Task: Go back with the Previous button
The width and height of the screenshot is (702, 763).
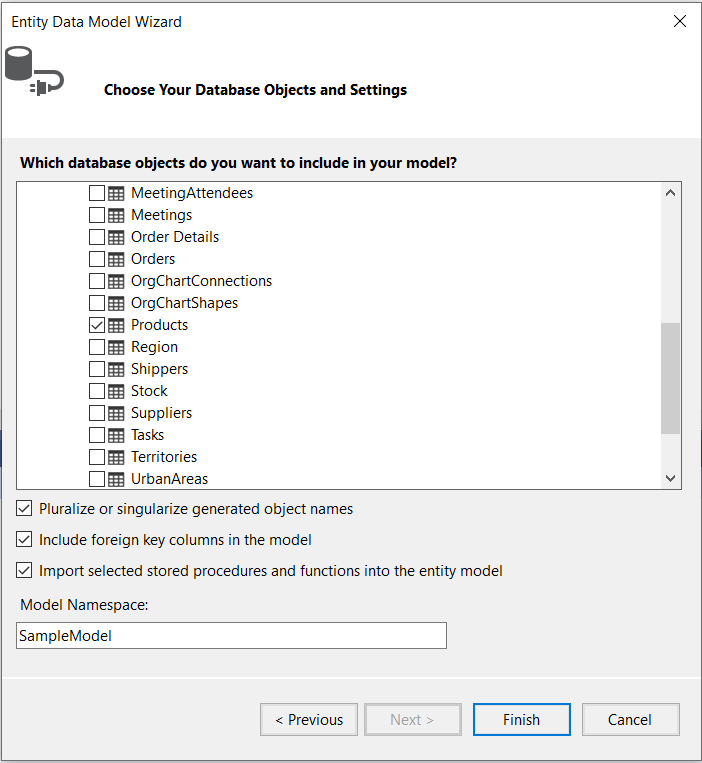Action: coord(309,720)
